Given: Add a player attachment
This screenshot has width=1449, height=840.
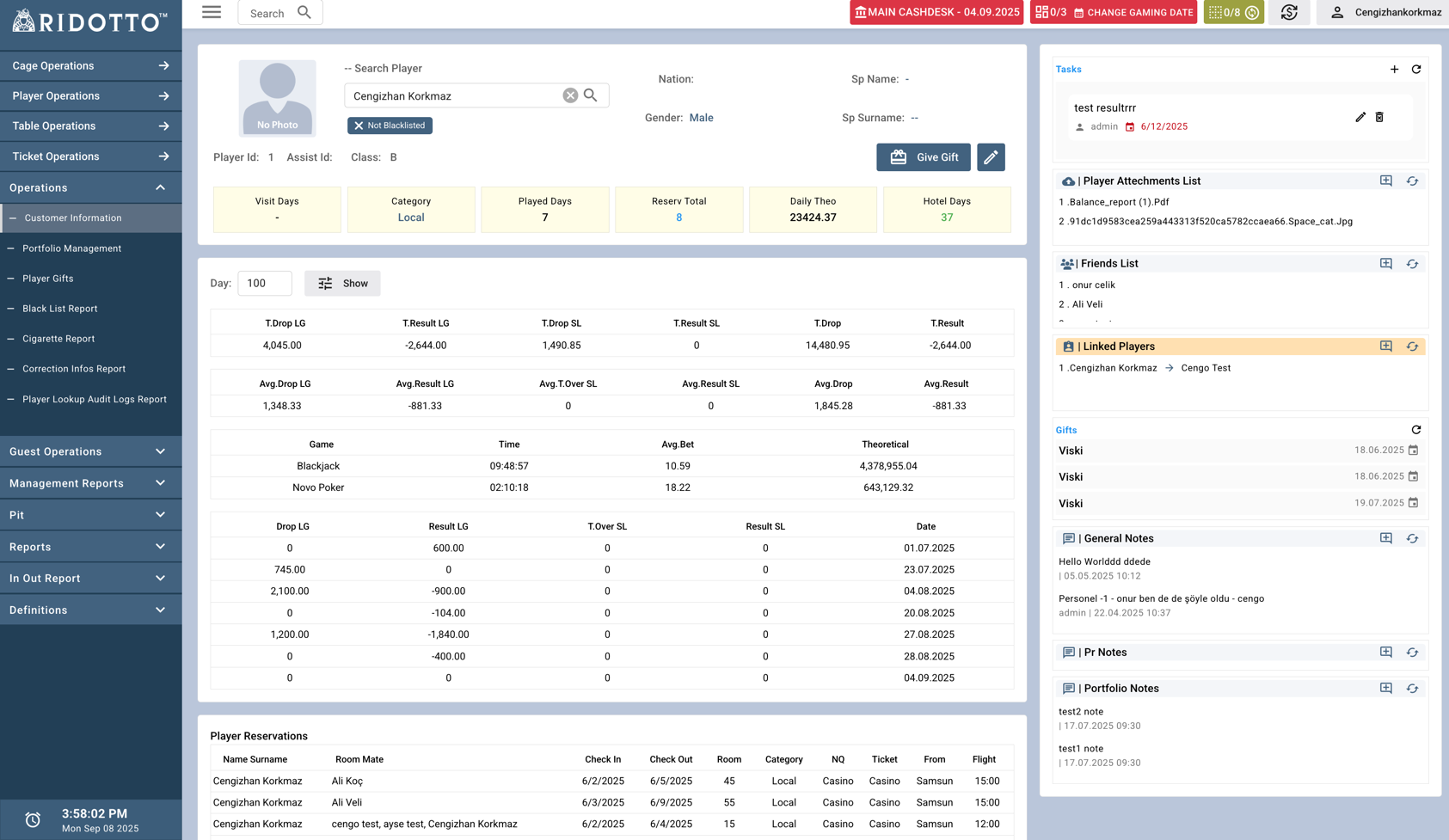Looking at the screenshot, I should (1386, 181).
